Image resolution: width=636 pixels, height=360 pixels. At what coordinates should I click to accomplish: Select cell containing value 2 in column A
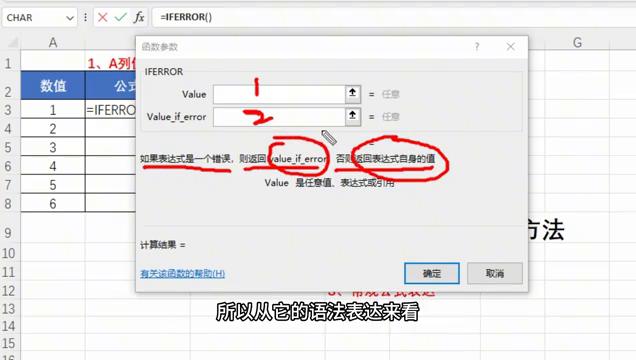[53, 129]
